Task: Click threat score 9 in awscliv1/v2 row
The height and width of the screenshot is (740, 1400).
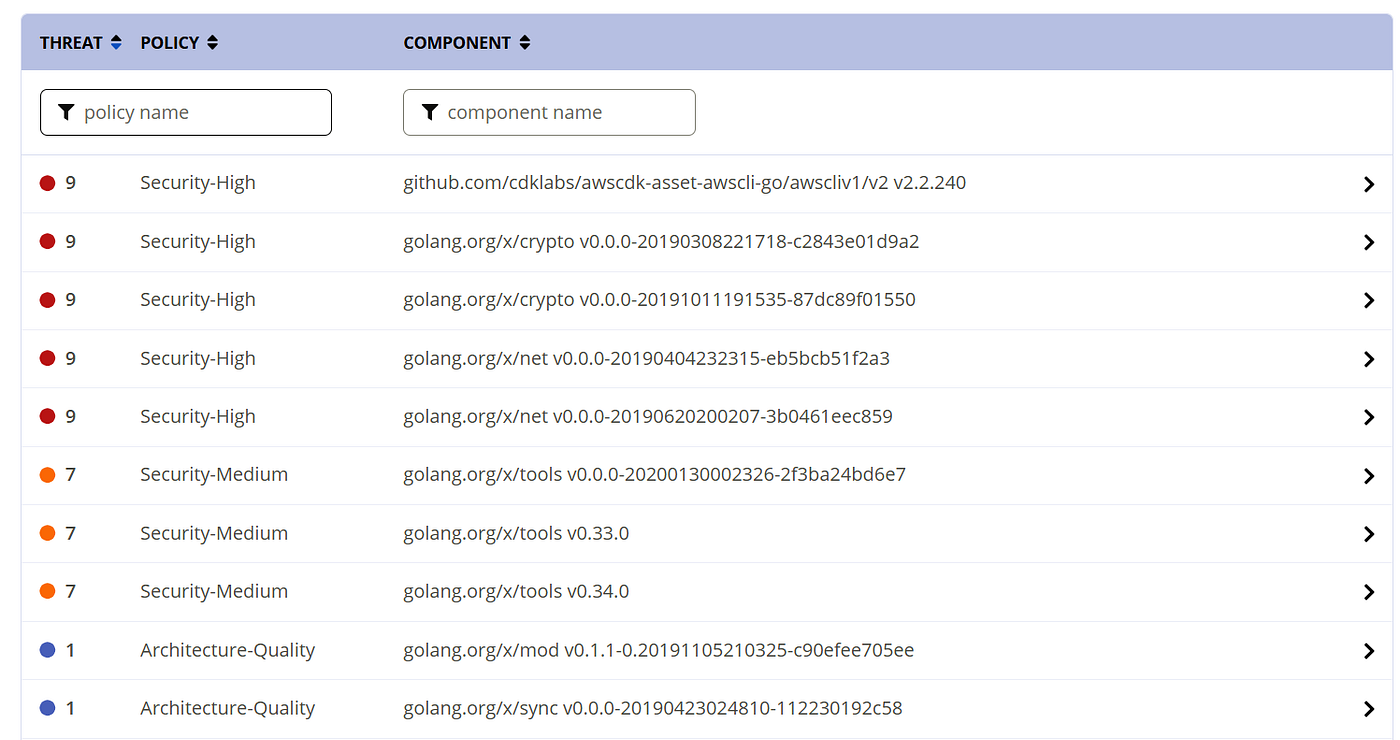Action: click(70, 183)
